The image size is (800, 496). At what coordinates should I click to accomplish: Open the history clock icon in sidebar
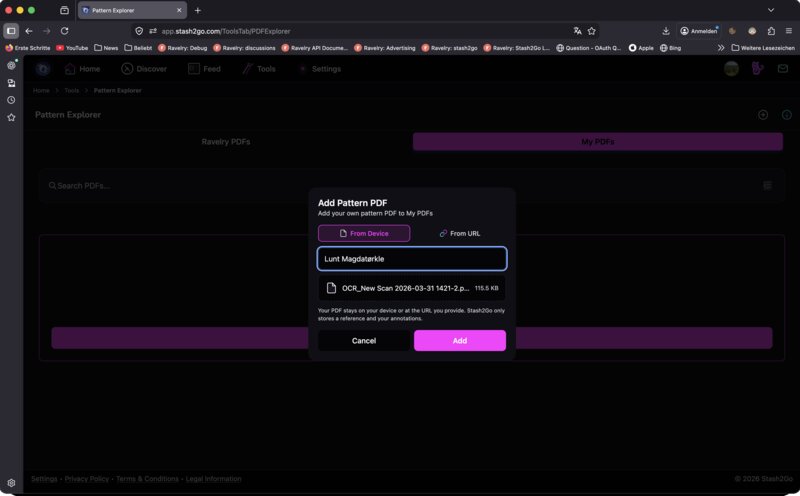click(11, 100)
